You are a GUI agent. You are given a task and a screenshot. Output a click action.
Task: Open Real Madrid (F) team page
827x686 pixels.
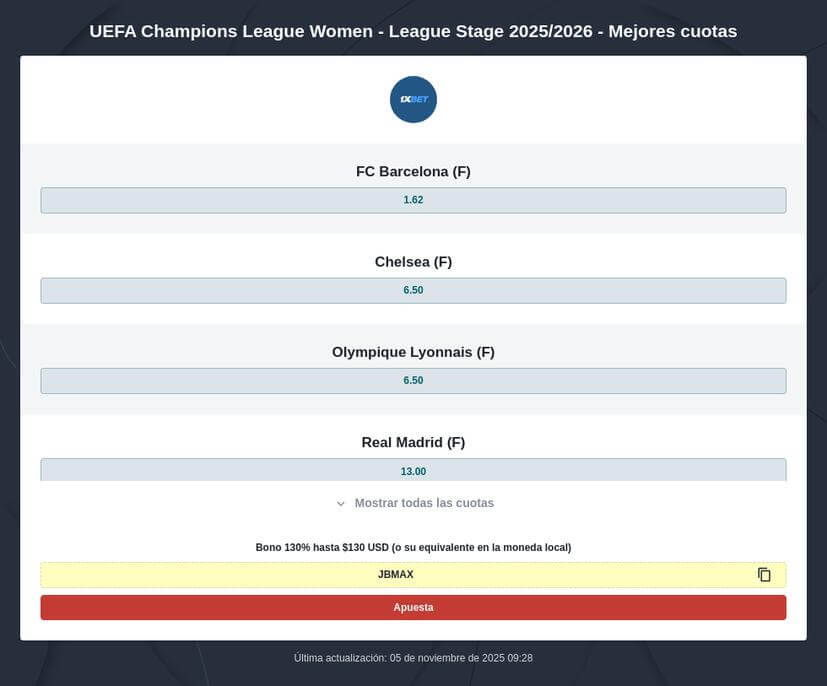[413, 442]
